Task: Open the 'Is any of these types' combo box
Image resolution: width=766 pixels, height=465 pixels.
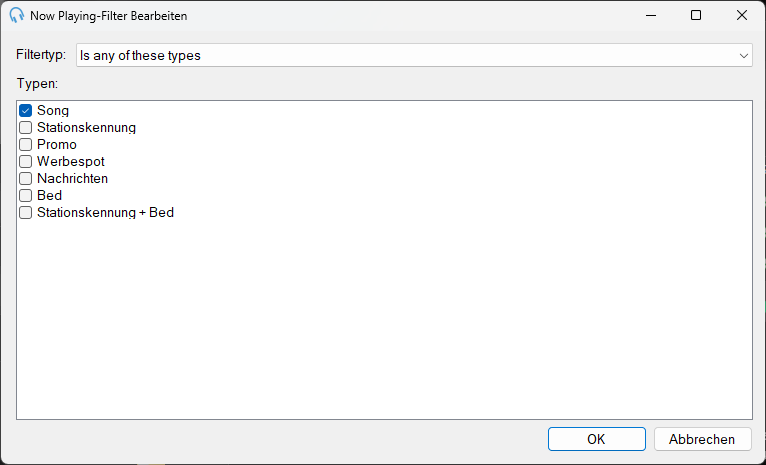Action: (x=414, y=55)
